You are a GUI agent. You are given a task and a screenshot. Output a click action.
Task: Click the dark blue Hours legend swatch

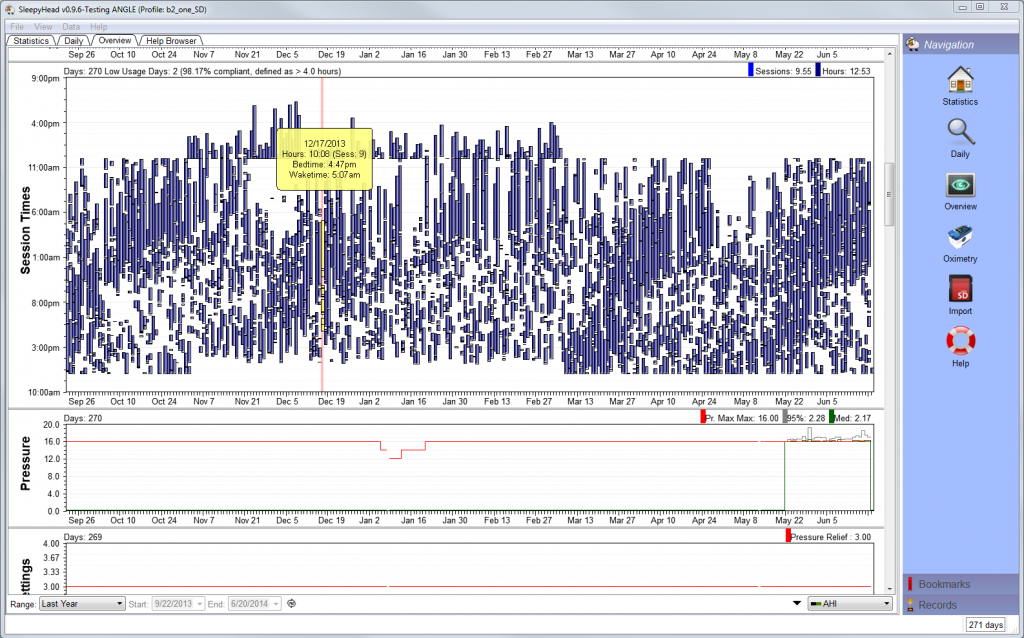point(818,70)
